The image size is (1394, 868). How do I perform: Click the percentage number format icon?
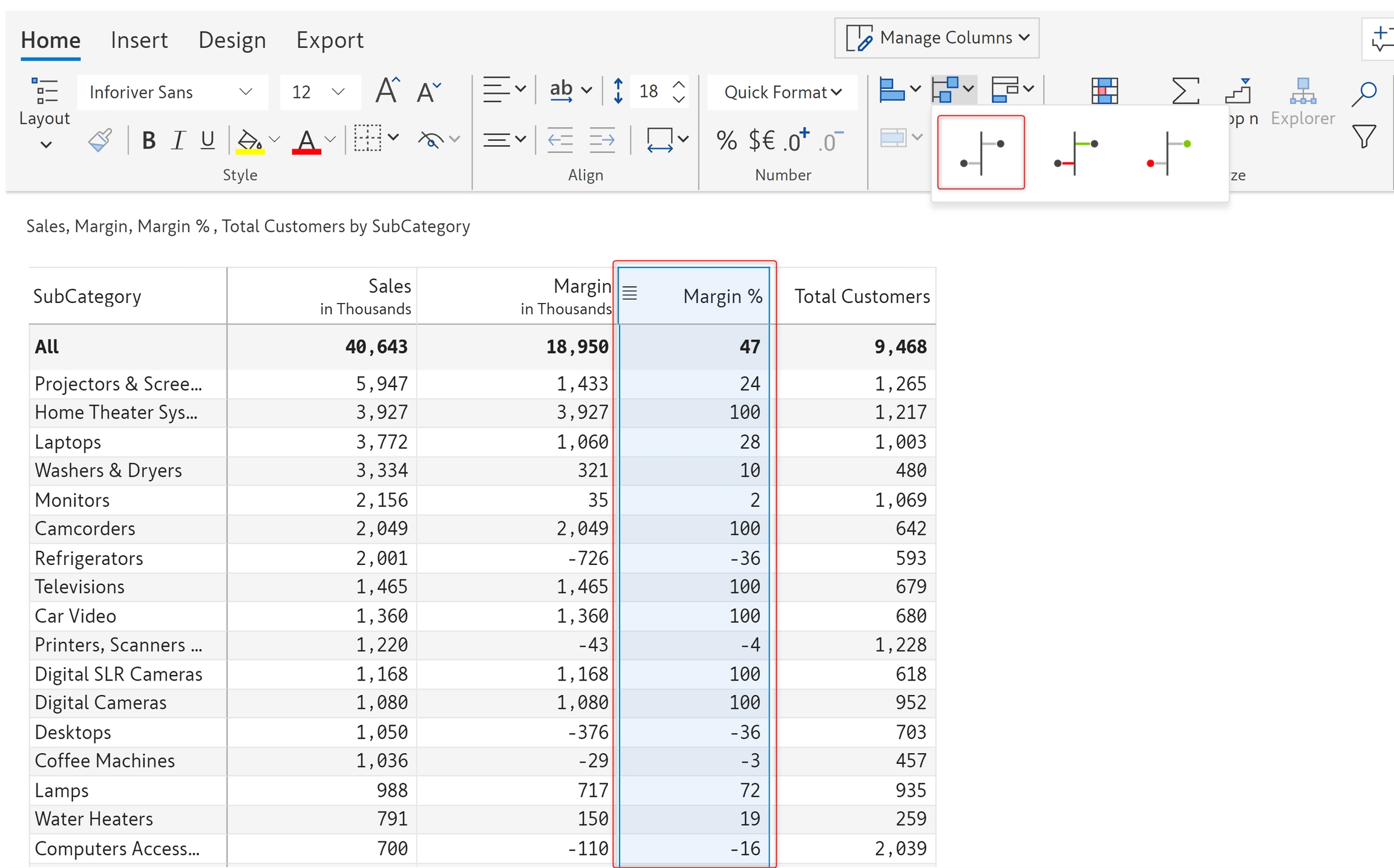pos(726,140)
